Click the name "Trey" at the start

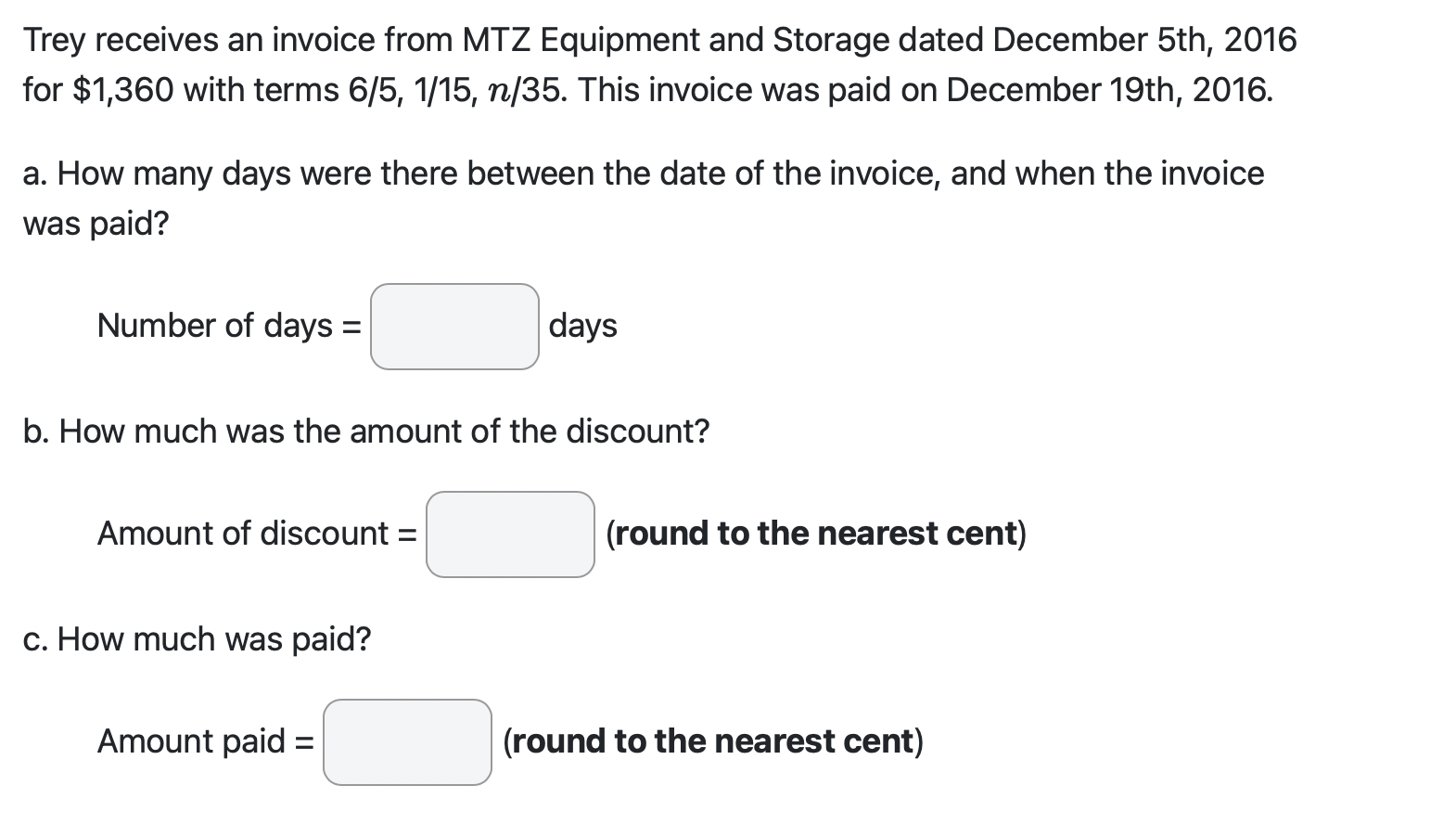(x=55, y=41)
